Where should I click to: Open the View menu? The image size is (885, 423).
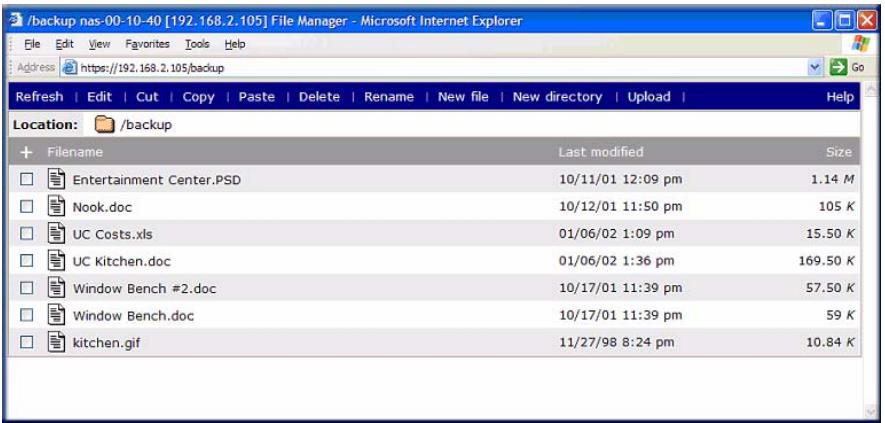click(x=99, y=44)
